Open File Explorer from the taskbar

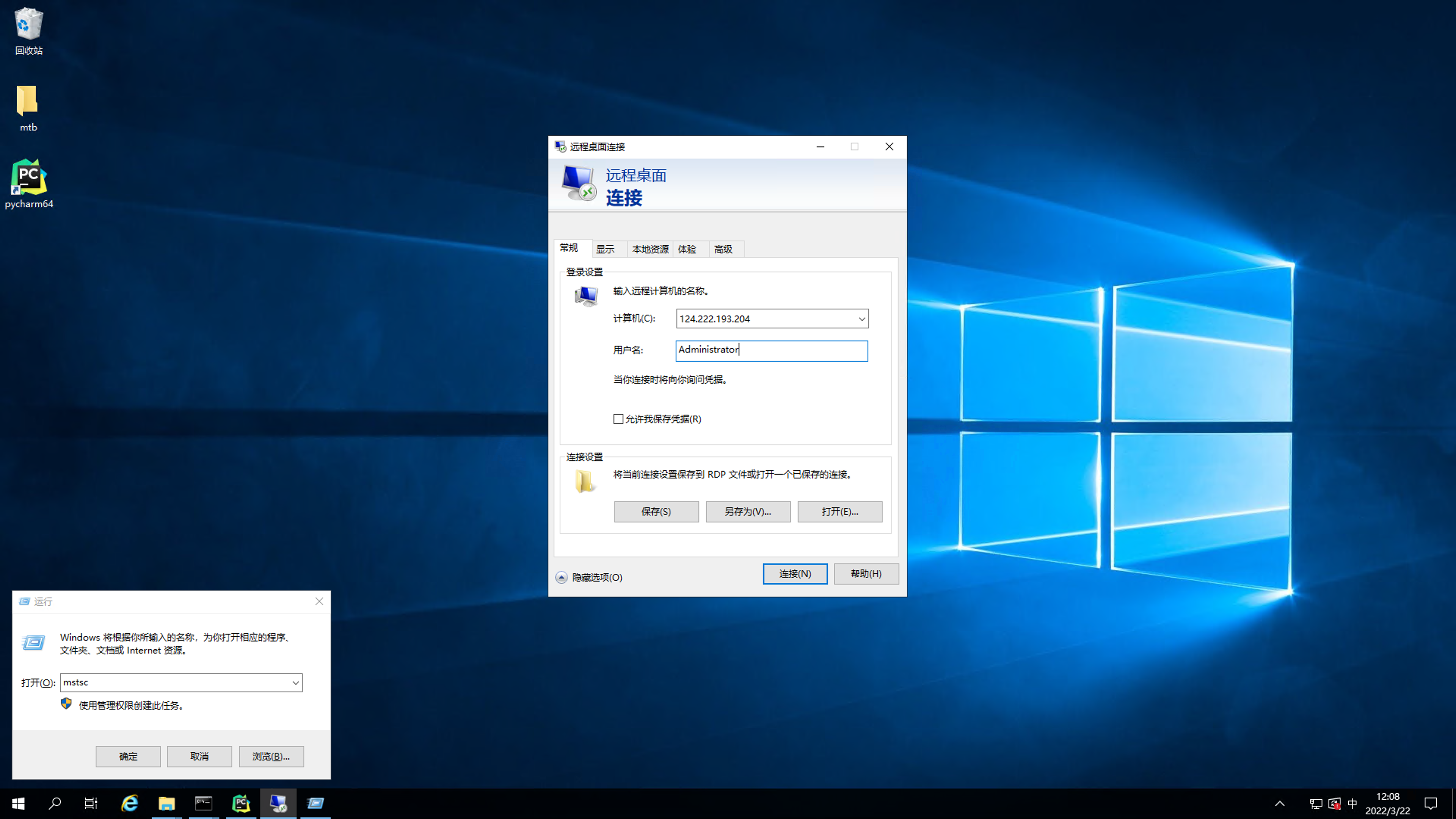(x=166, y=803)
